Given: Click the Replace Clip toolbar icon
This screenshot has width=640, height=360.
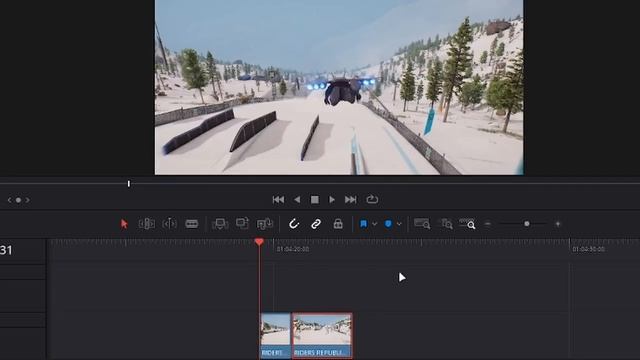Looking at the screenshot, I should pos(264,224).
